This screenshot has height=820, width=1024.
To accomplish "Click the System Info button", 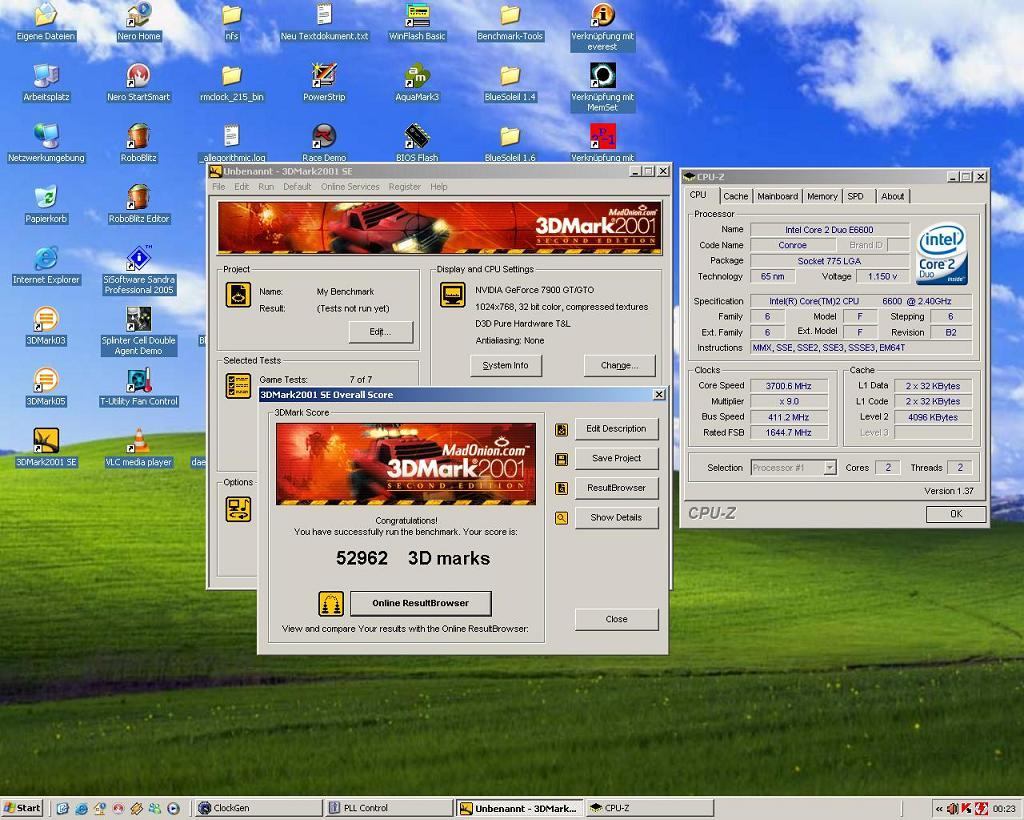I will click(505, 366).
